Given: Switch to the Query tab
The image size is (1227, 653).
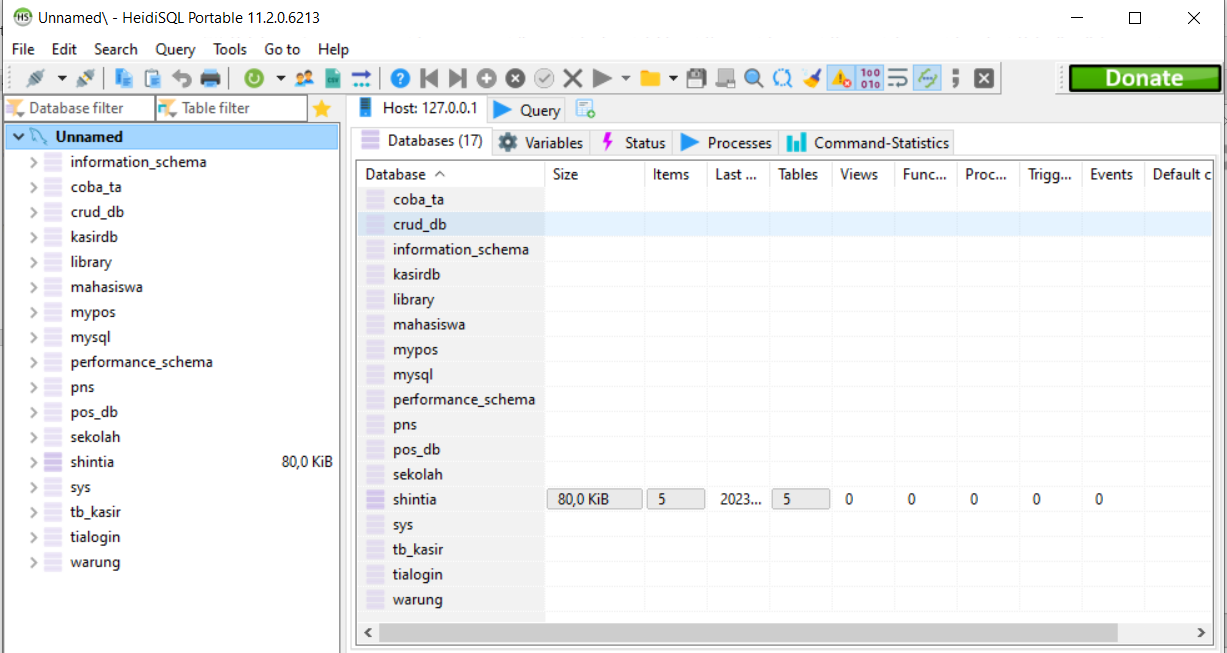Looking at the screenshot, I should point(528,110).
